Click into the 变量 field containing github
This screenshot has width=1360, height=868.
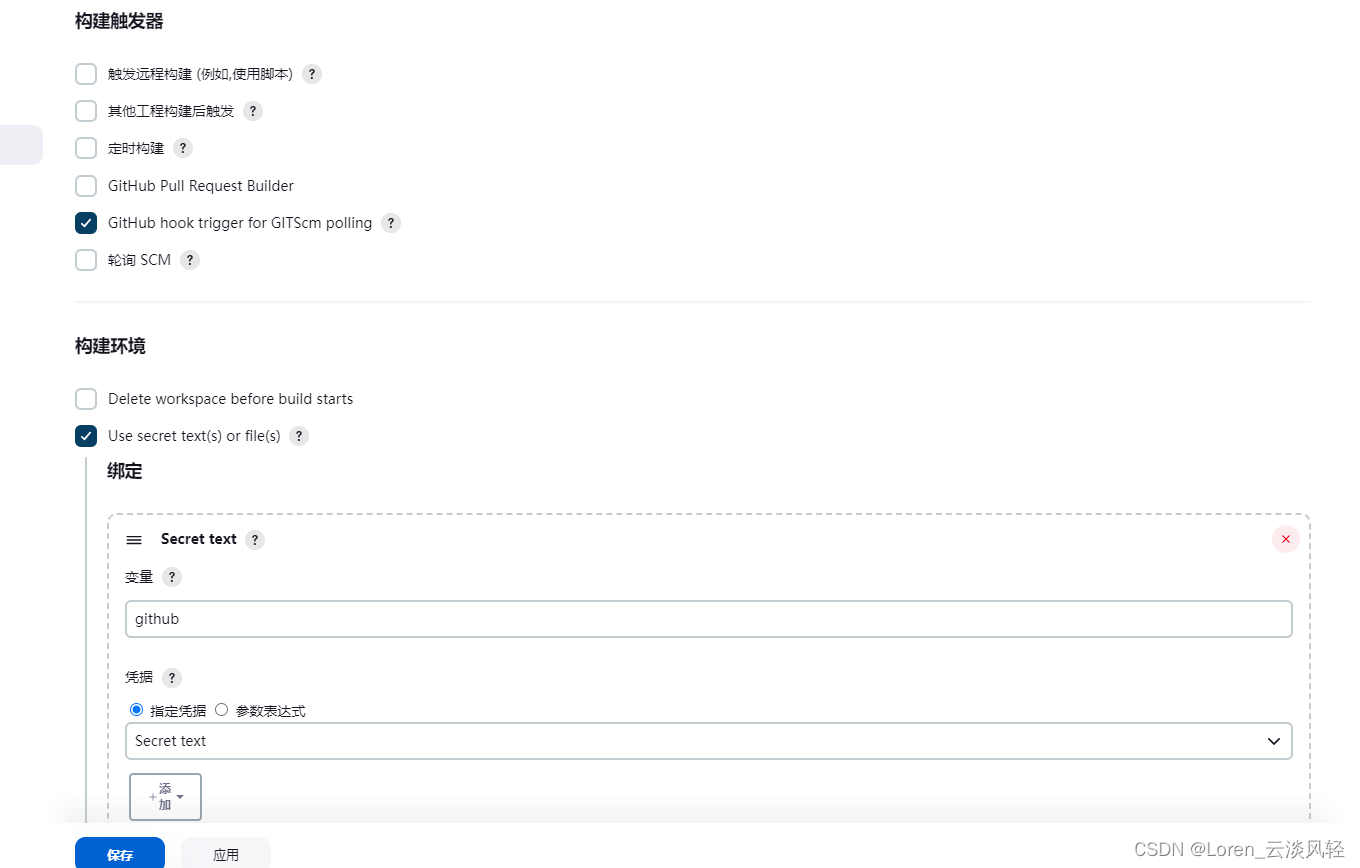click(x=709, y=619)
